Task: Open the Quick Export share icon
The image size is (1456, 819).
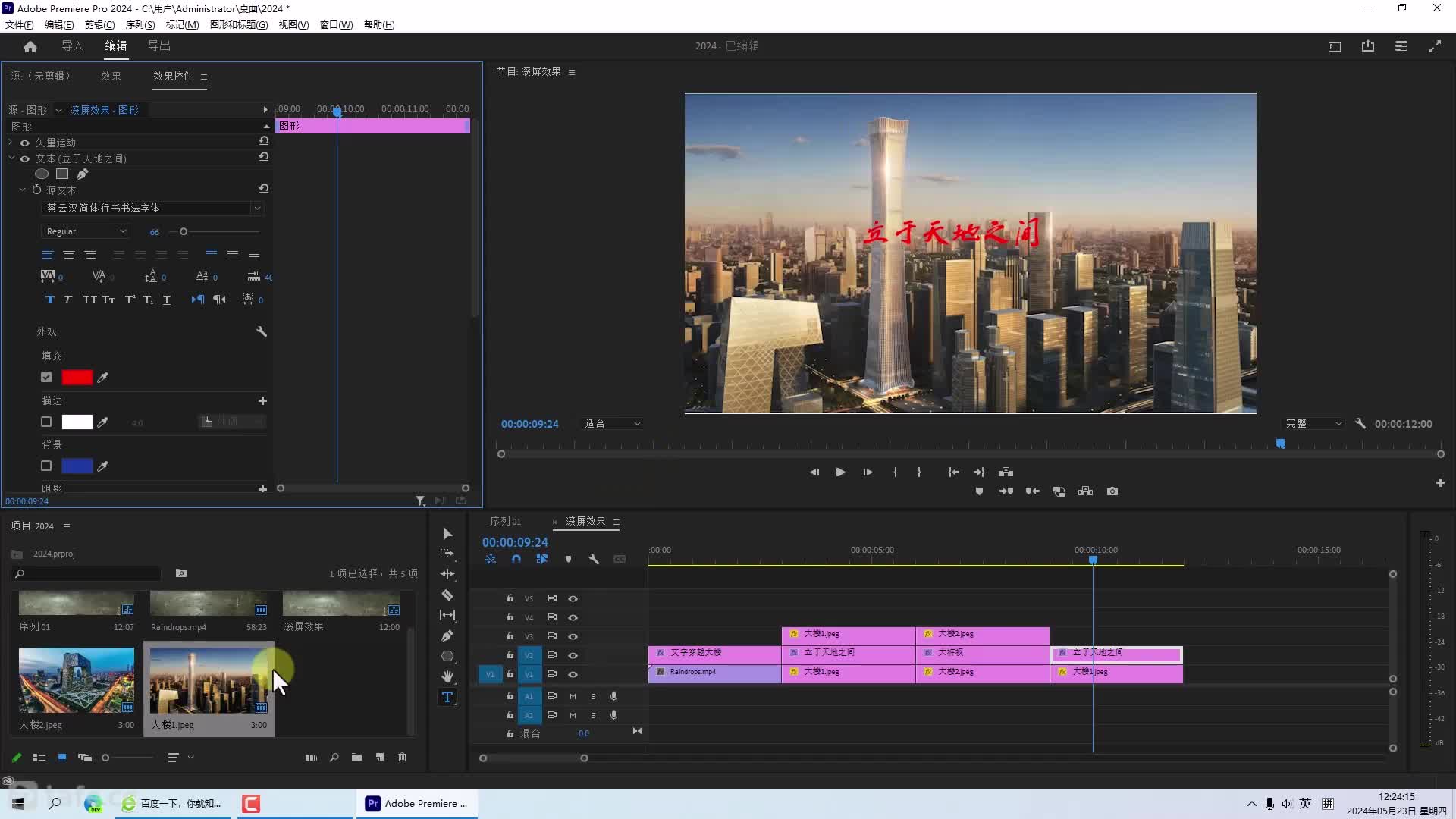Action: [1367, 46]
